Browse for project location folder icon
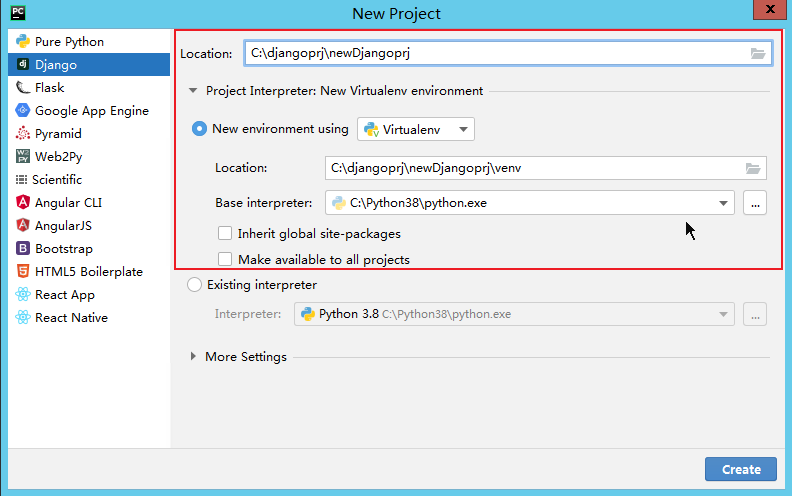The width and height of the screenshot is (792, 496). point(758,54)
